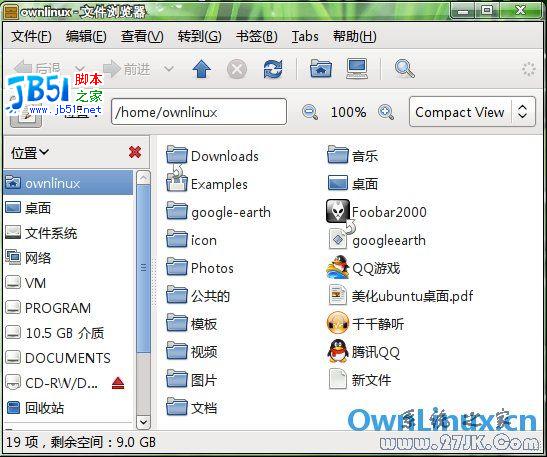The image size is (547, 457).
Task: Select DOCUMENTS drive in sidebar
Action: (58, 358)
